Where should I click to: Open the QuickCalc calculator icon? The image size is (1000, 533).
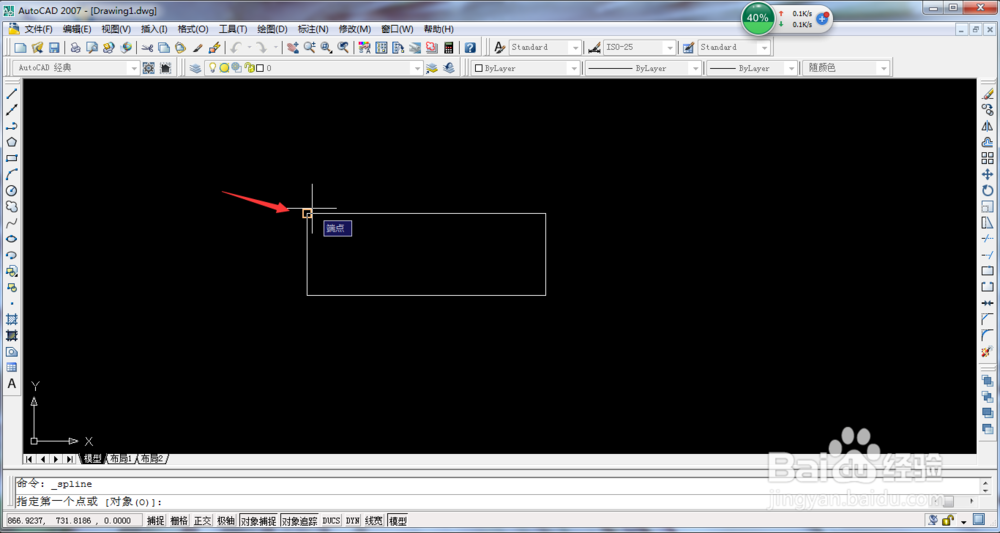(449, 47)
